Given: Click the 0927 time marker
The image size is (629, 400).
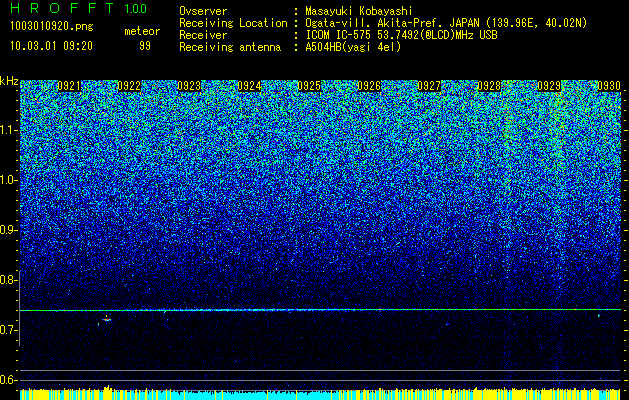Looking at the screenshot, I should (429, 86).
